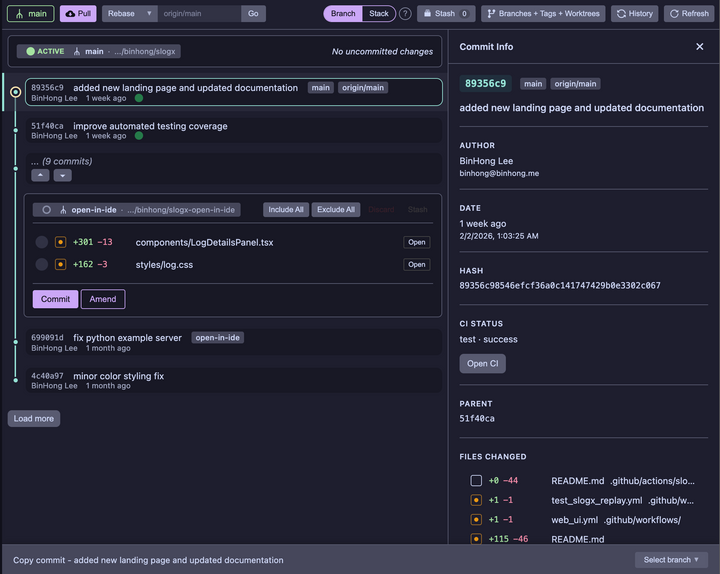Close the Commit Info panel
The image size is (720, 574).
coord(699,47)
